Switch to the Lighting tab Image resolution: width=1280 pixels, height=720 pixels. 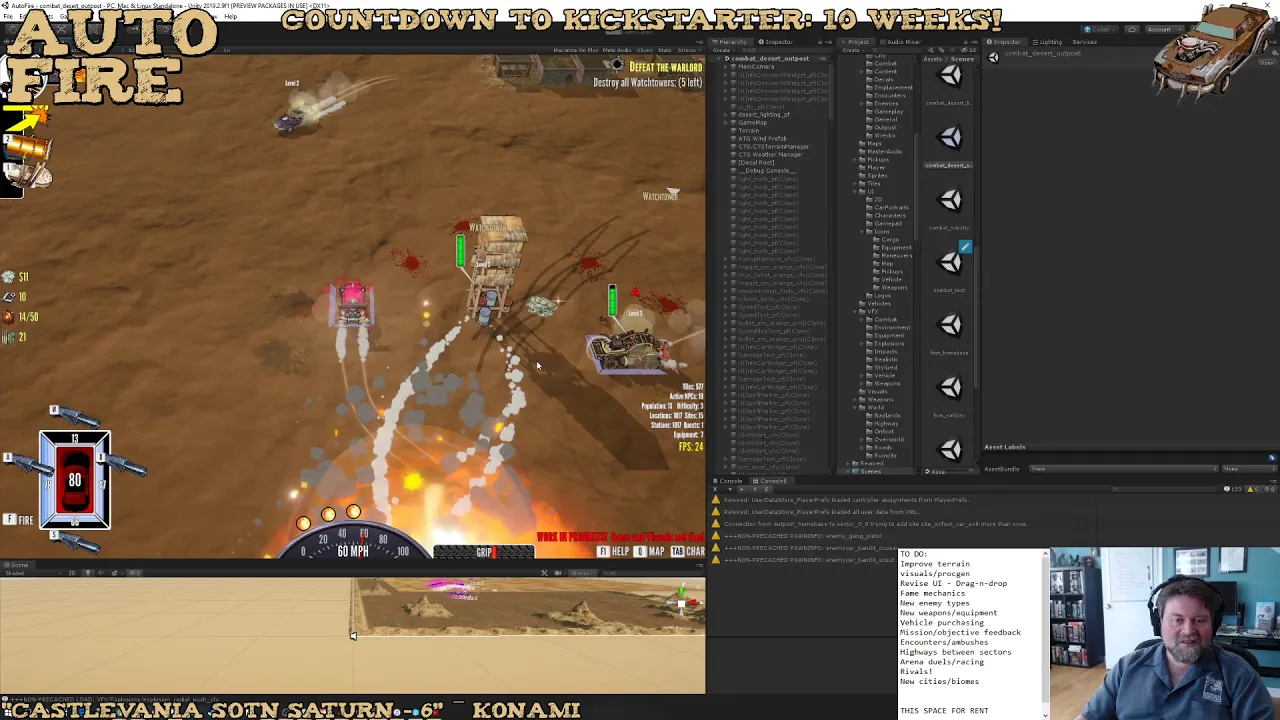coord(1048,42)
